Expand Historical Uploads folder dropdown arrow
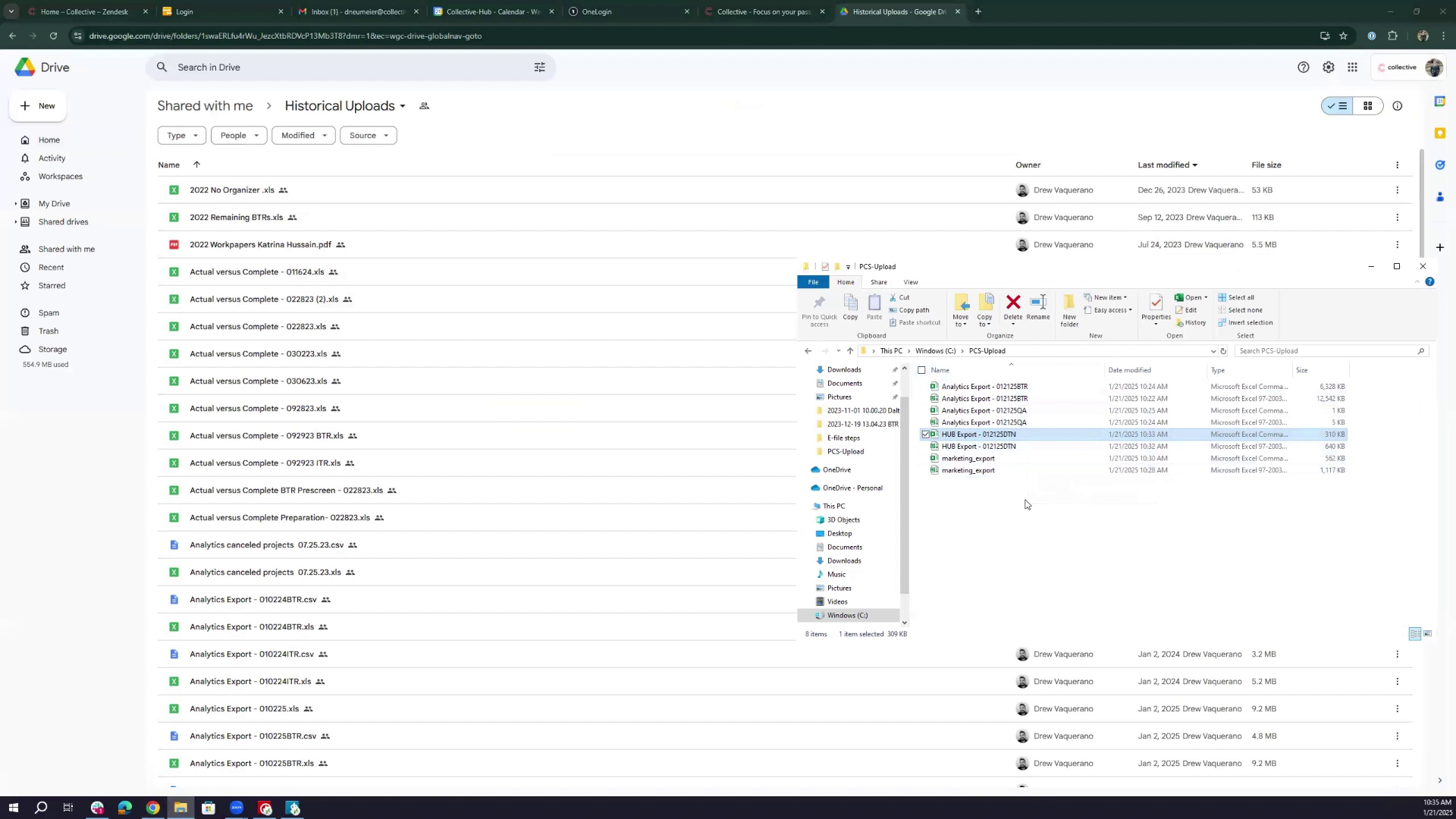Viewport: 1456px width, 819px height. [x=403, y=106]
